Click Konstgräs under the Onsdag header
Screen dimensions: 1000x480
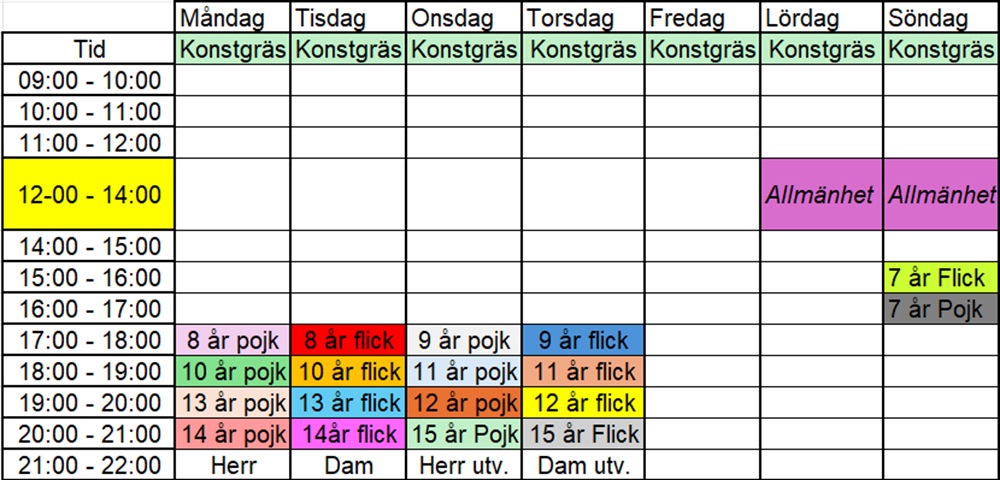point(464,49)
